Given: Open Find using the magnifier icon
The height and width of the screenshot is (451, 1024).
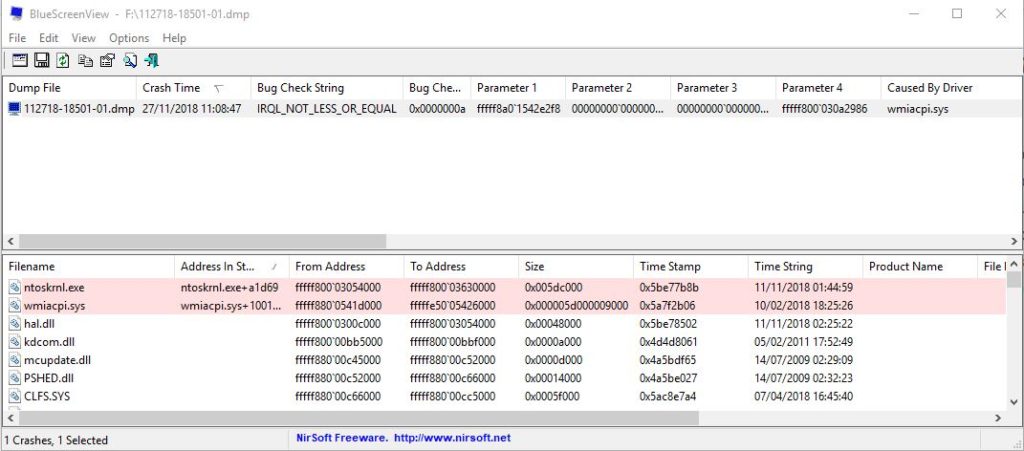Looking at the screenshot, I should tap(130, 61).
